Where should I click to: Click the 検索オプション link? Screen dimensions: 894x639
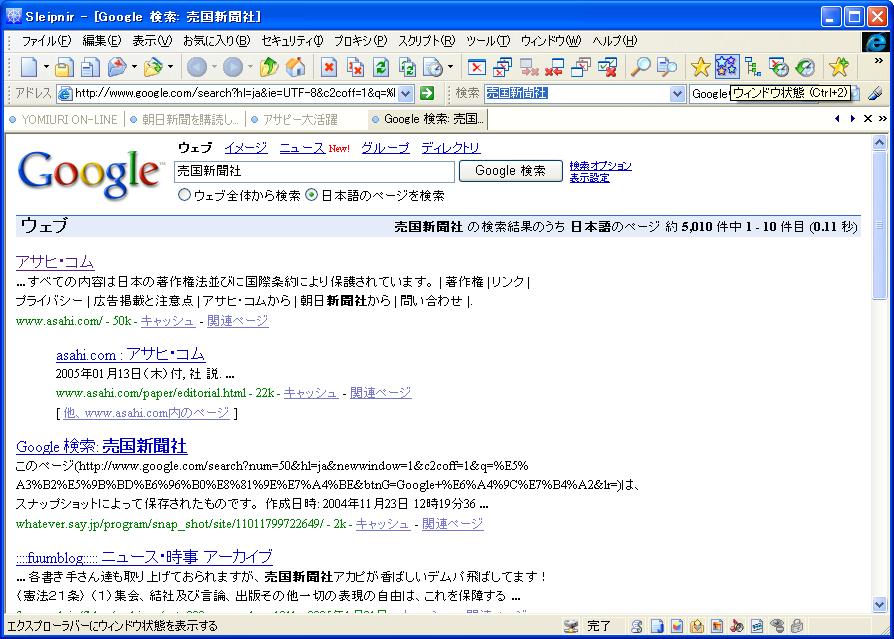tap(600, 165)
